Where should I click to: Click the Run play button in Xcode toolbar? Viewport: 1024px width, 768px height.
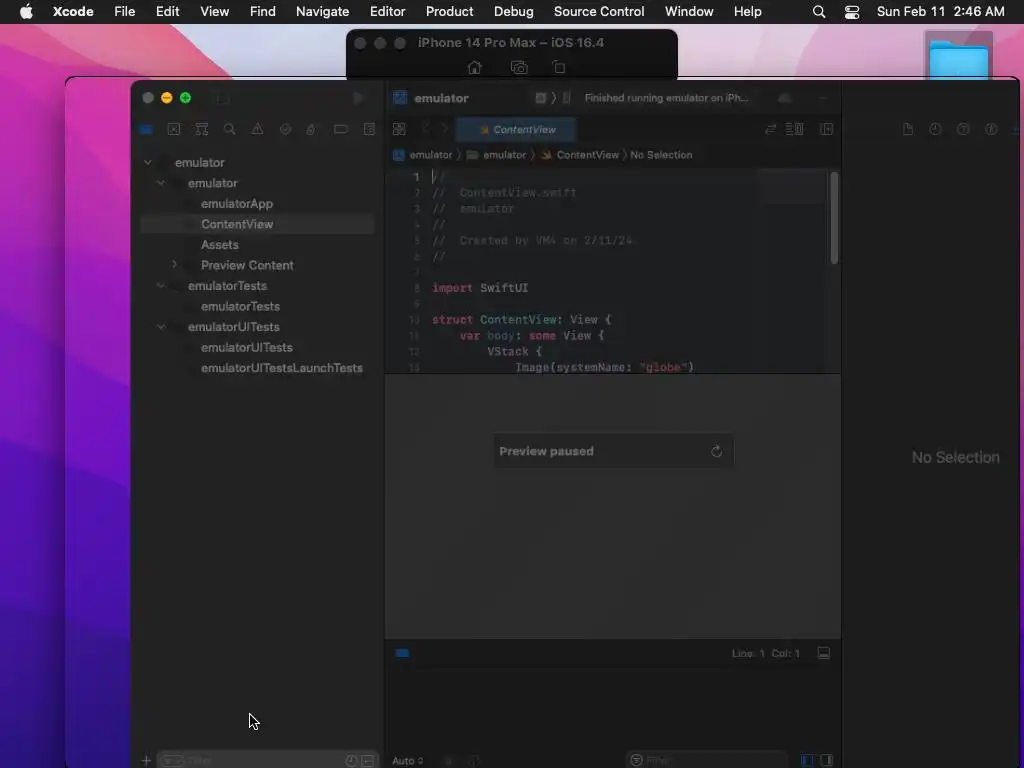coord(358,98)
